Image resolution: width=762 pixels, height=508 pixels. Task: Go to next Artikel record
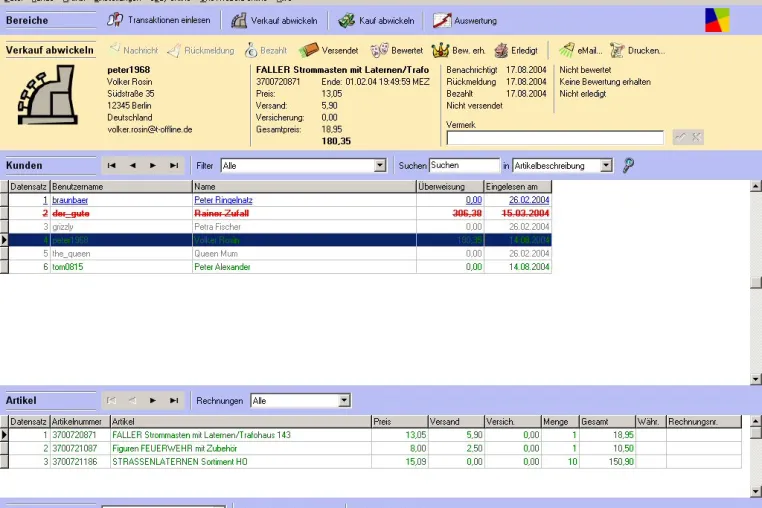[153, 401]
